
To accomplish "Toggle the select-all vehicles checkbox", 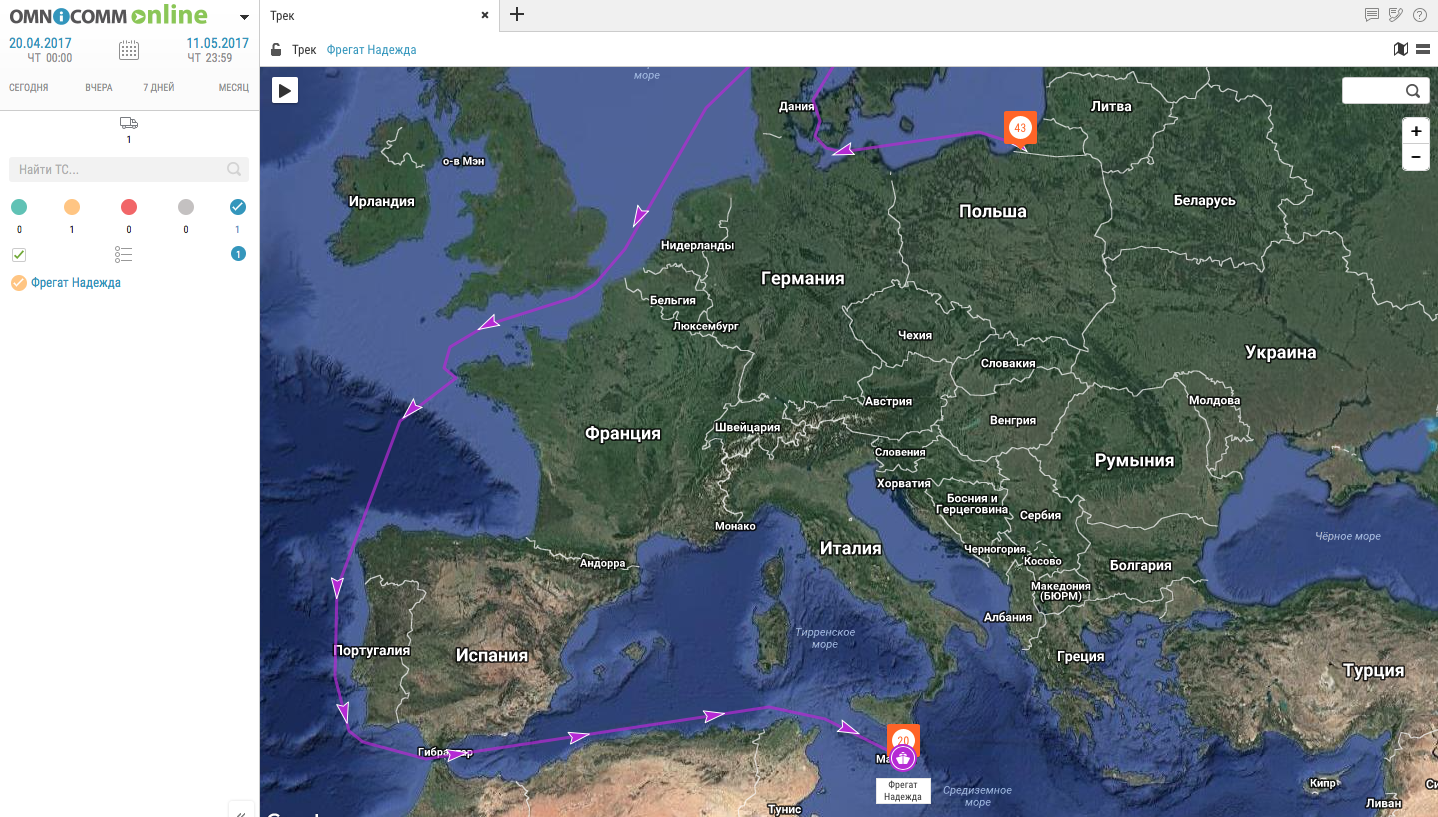I will (19, 254).
